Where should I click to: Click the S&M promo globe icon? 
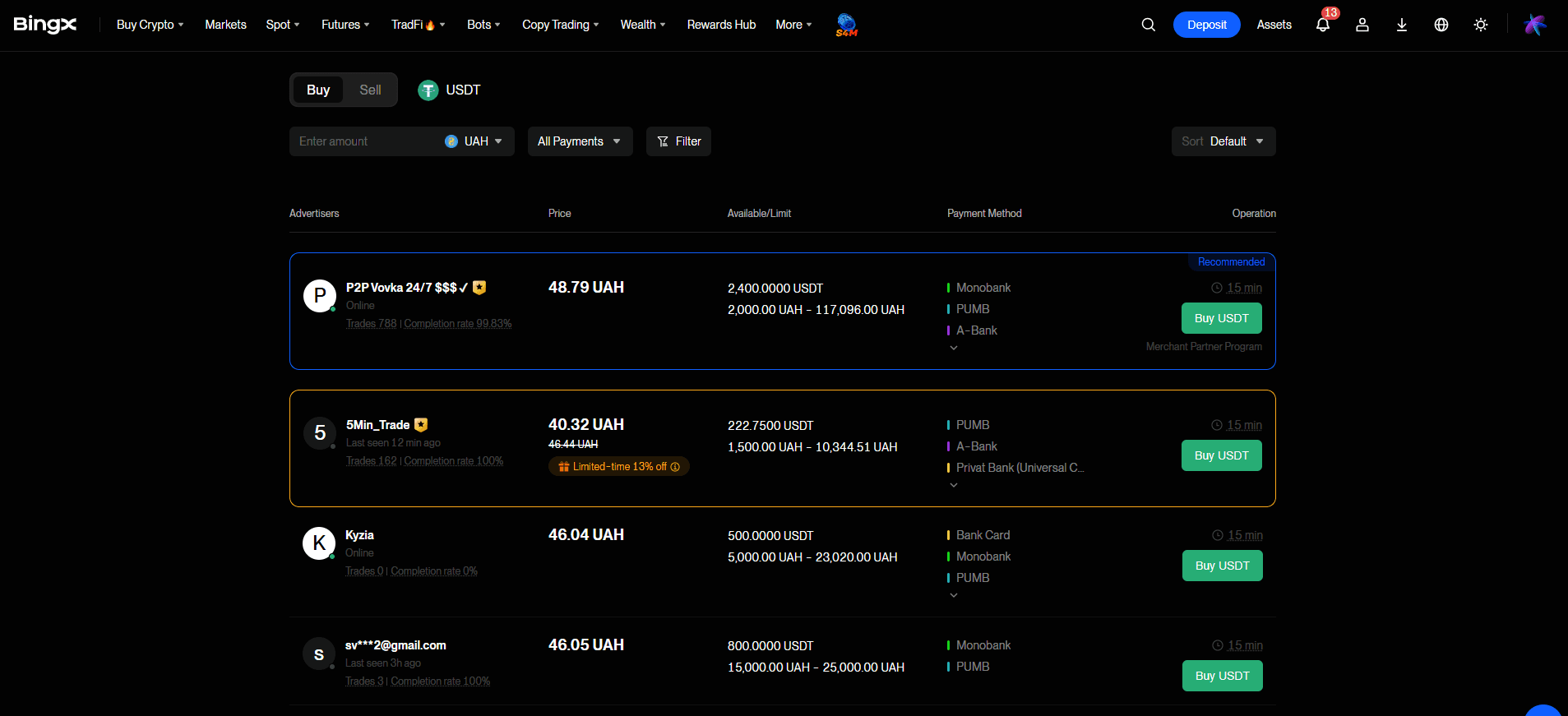tap(846, 25)
